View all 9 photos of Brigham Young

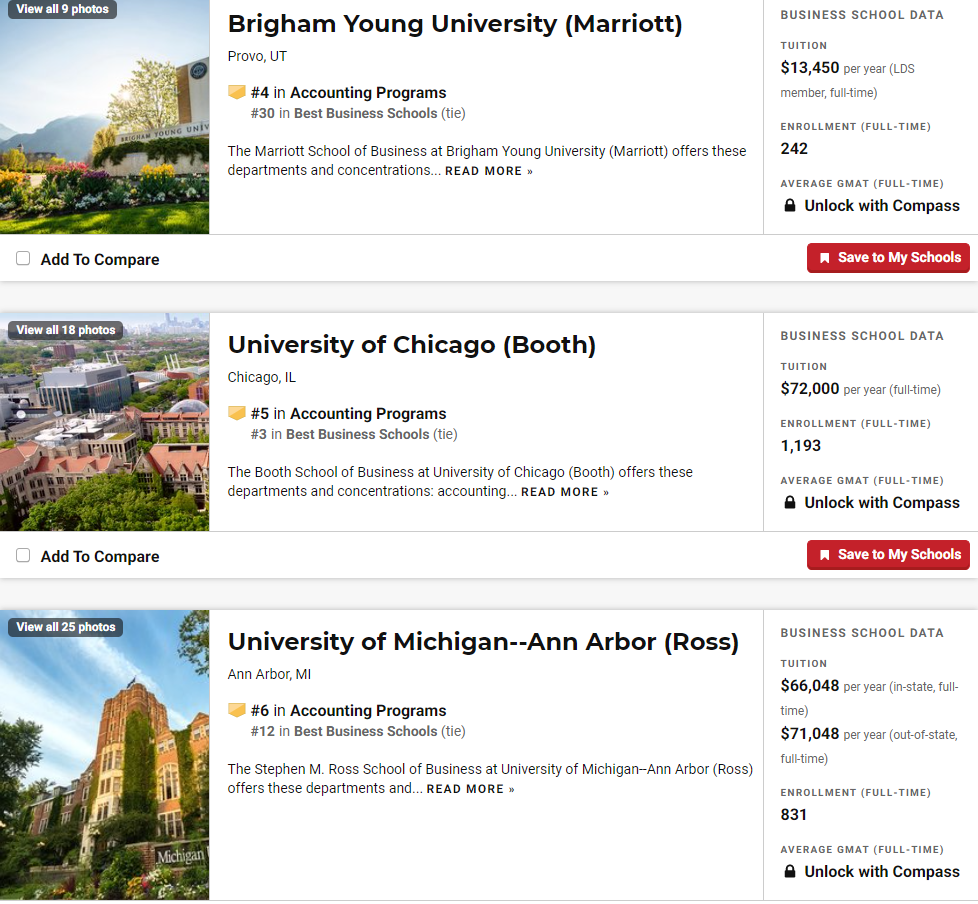pos(62,9)
